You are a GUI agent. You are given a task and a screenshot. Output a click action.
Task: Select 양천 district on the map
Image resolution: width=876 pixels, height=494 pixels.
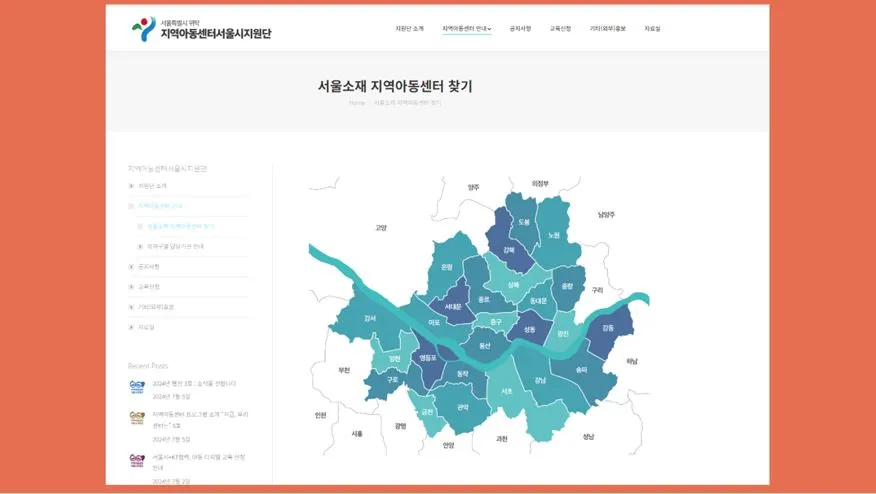(x=394, y=359)
